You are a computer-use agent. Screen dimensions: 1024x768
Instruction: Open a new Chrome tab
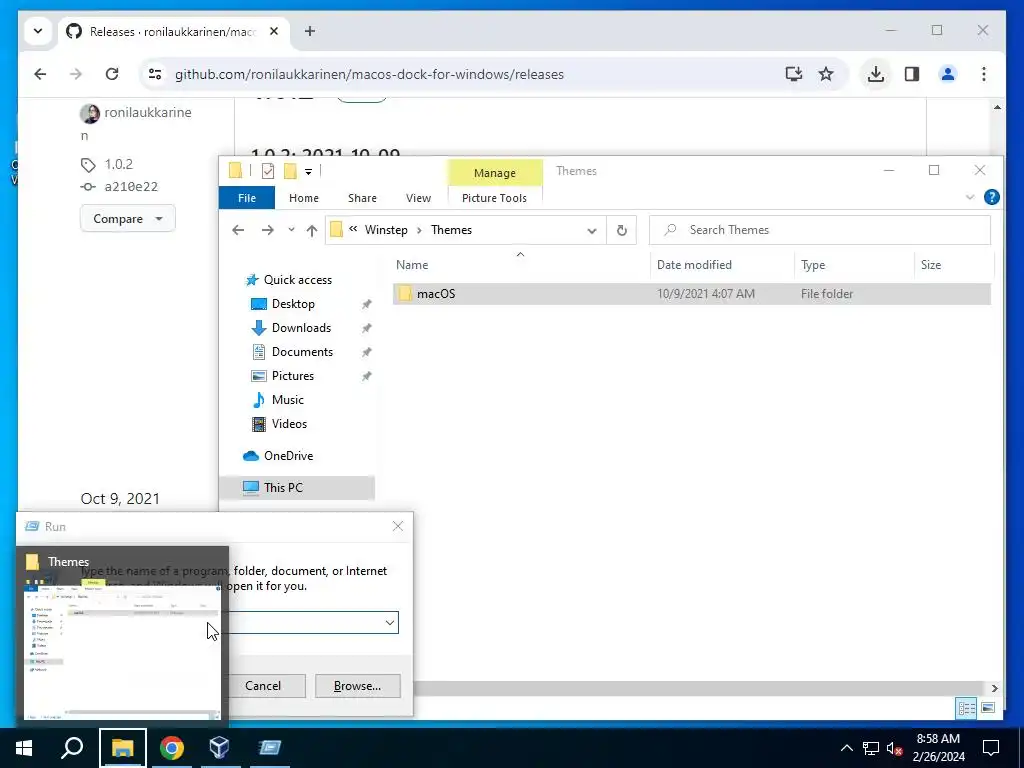[x=310, y=31]
